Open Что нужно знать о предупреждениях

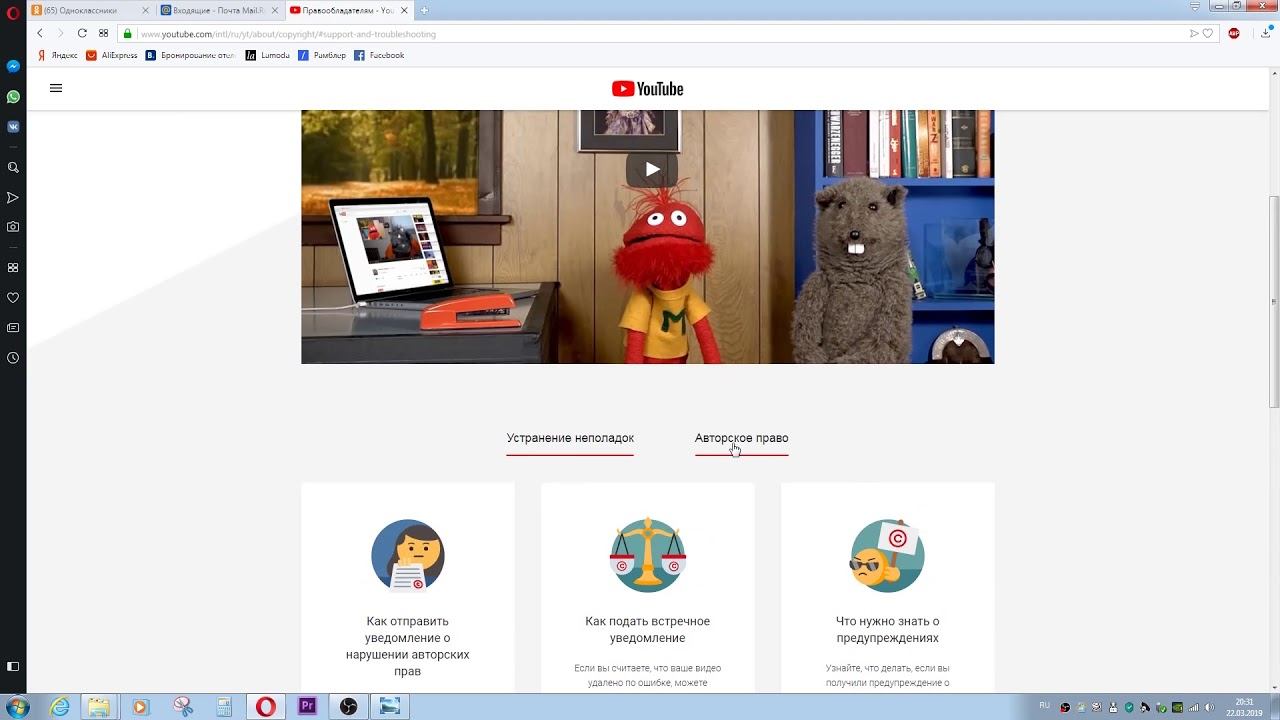coord(888,630)
